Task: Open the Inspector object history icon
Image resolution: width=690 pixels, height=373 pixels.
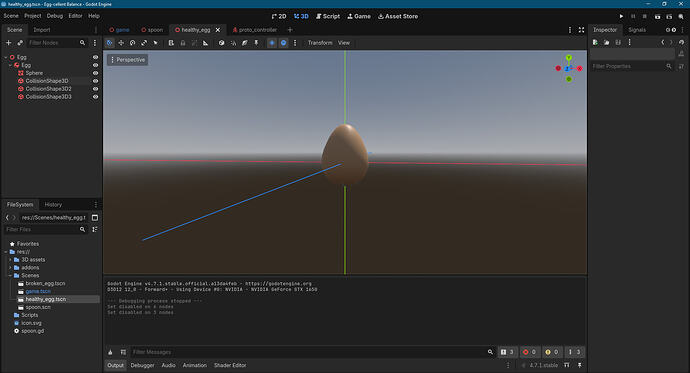Action: point(681,42)
